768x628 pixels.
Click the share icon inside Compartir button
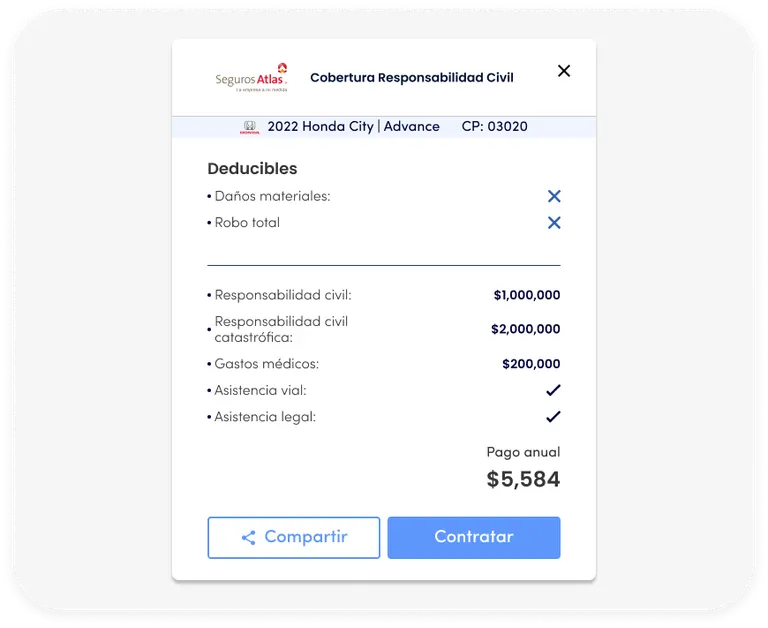point(249,537)
